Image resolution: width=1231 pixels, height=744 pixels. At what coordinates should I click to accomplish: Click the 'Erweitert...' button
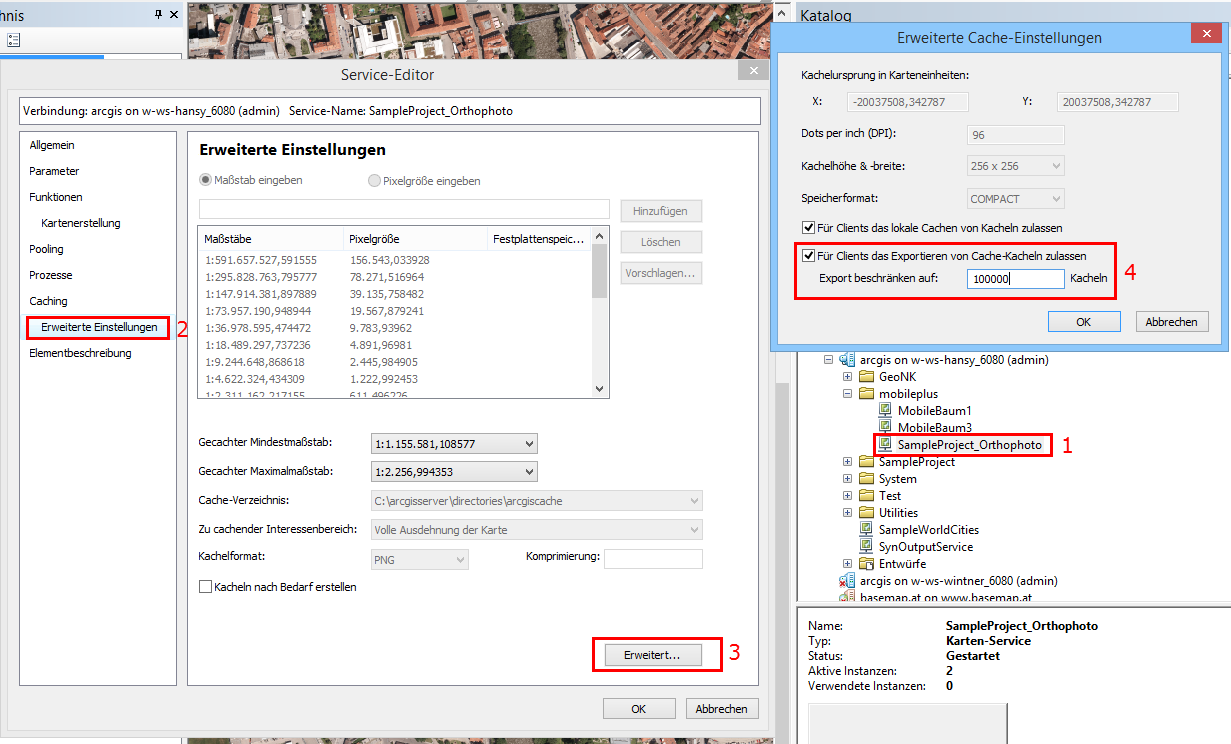(652, 655)
